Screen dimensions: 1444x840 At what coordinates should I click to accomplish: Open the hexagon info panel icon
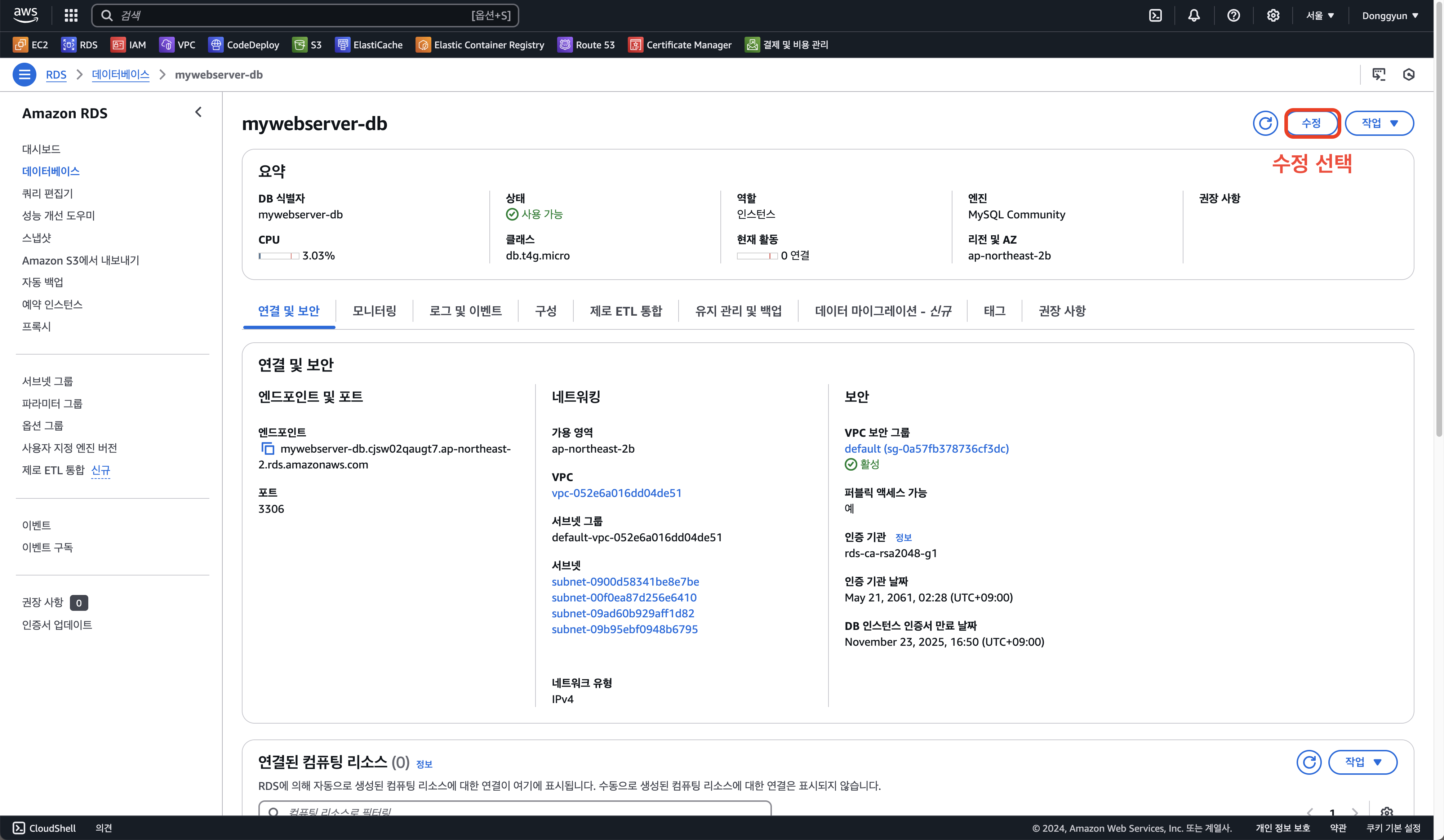1409,75
